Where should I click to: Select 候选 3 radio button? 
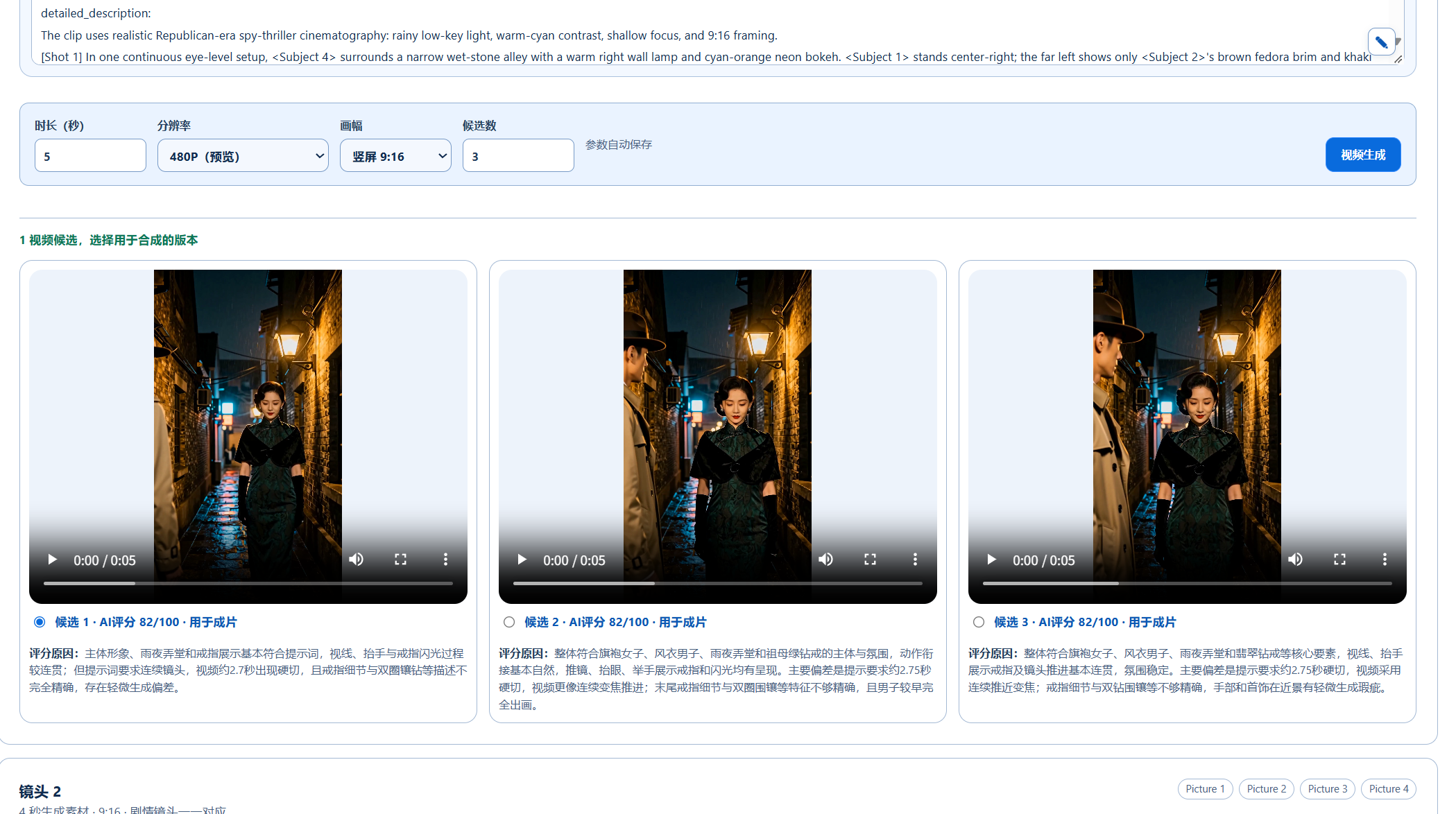pos(979,622)
